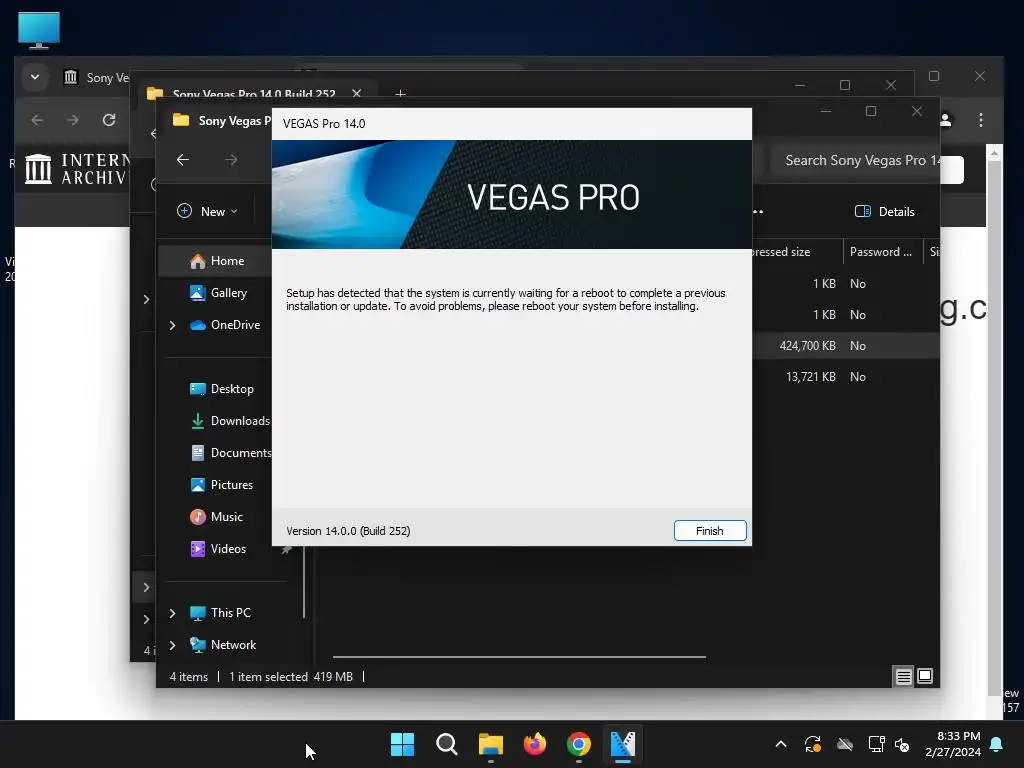Open the clock and date flyout
1024x768 pixels.
953,744
